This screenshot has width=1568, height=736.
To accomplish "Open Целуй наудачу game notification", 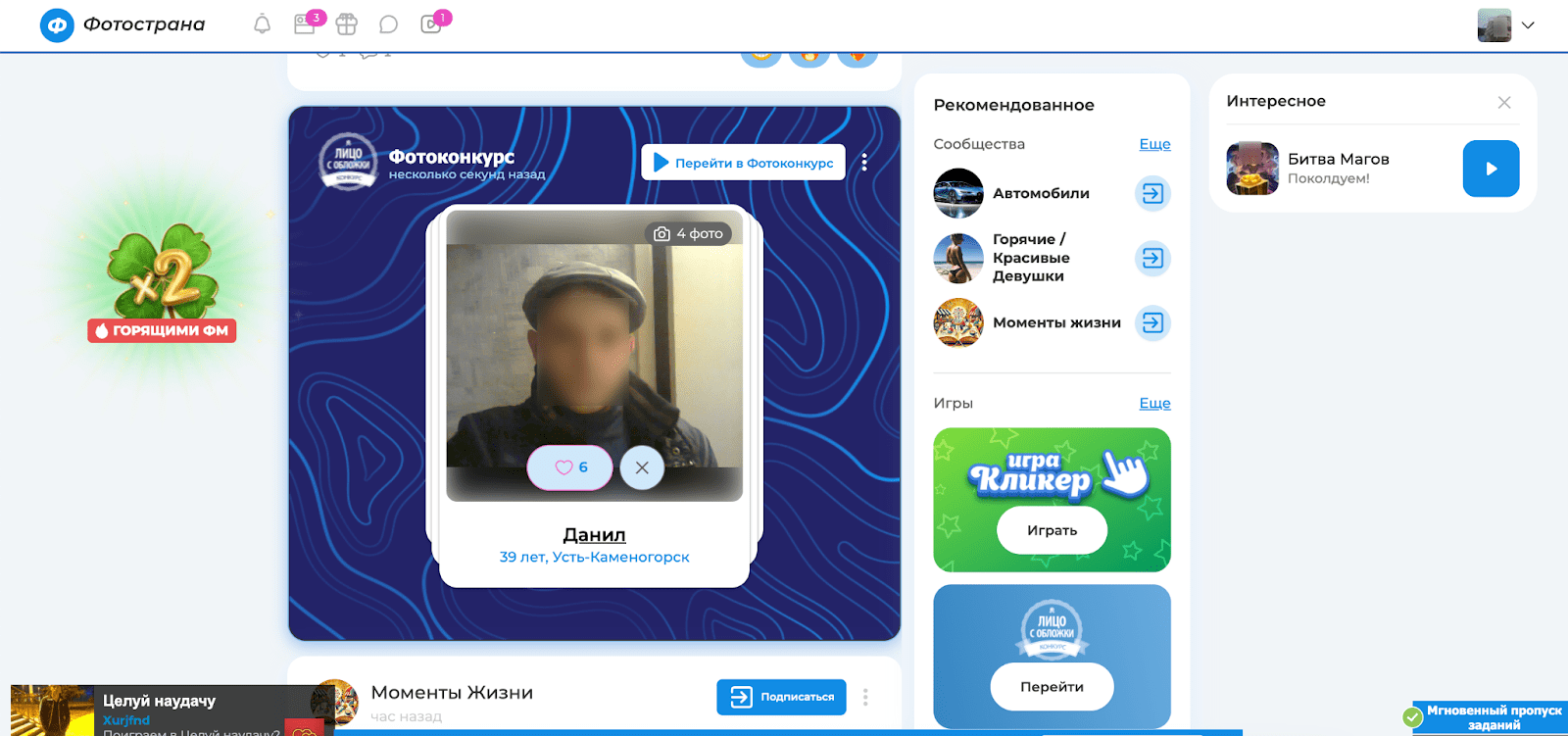I will pos(171,711).
